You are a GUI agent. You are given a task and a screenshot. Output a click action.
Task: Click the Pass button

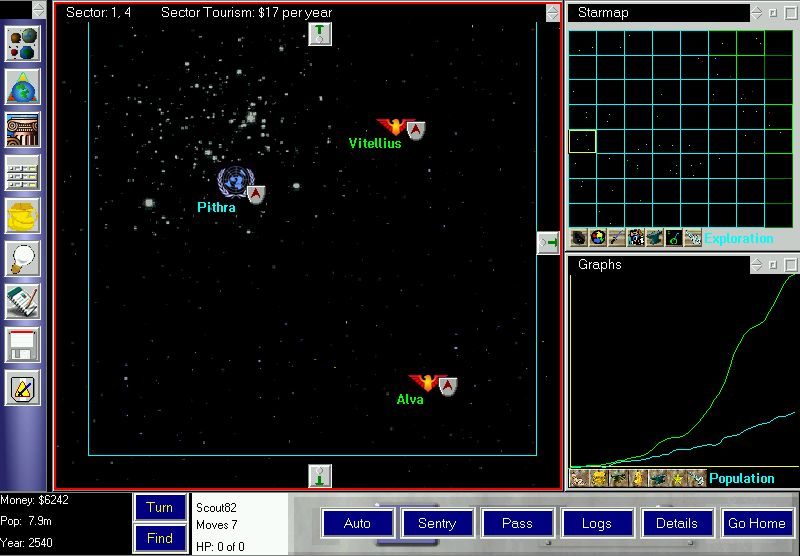(x=517, y=523)
